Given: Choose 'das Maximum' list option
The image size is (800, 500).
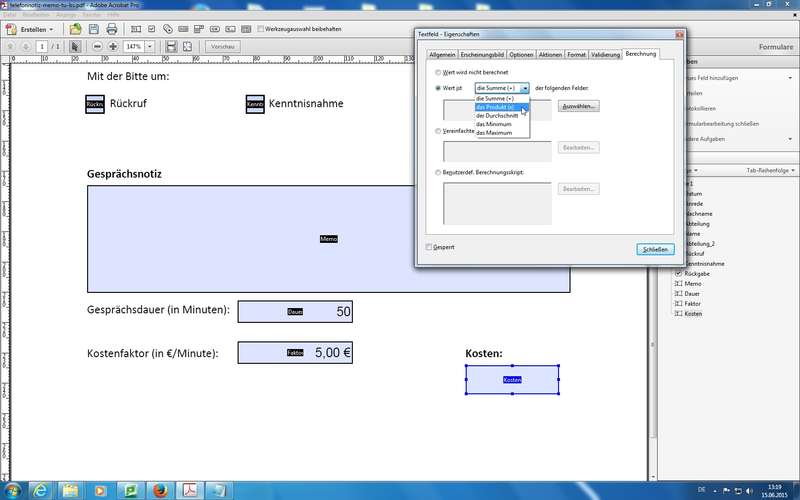Looking at the screenshot, I should pyautogui.click(x=502, y=133).
